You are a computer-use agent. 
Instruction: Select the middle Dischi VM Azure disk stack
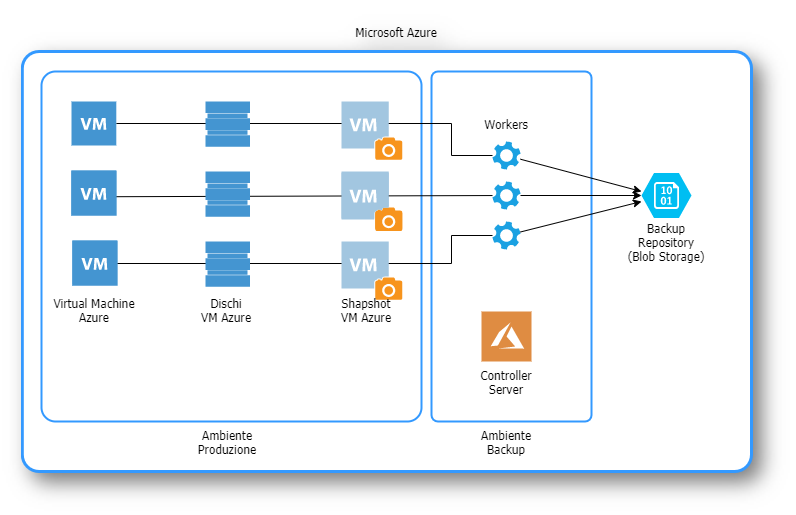[227, 194]
